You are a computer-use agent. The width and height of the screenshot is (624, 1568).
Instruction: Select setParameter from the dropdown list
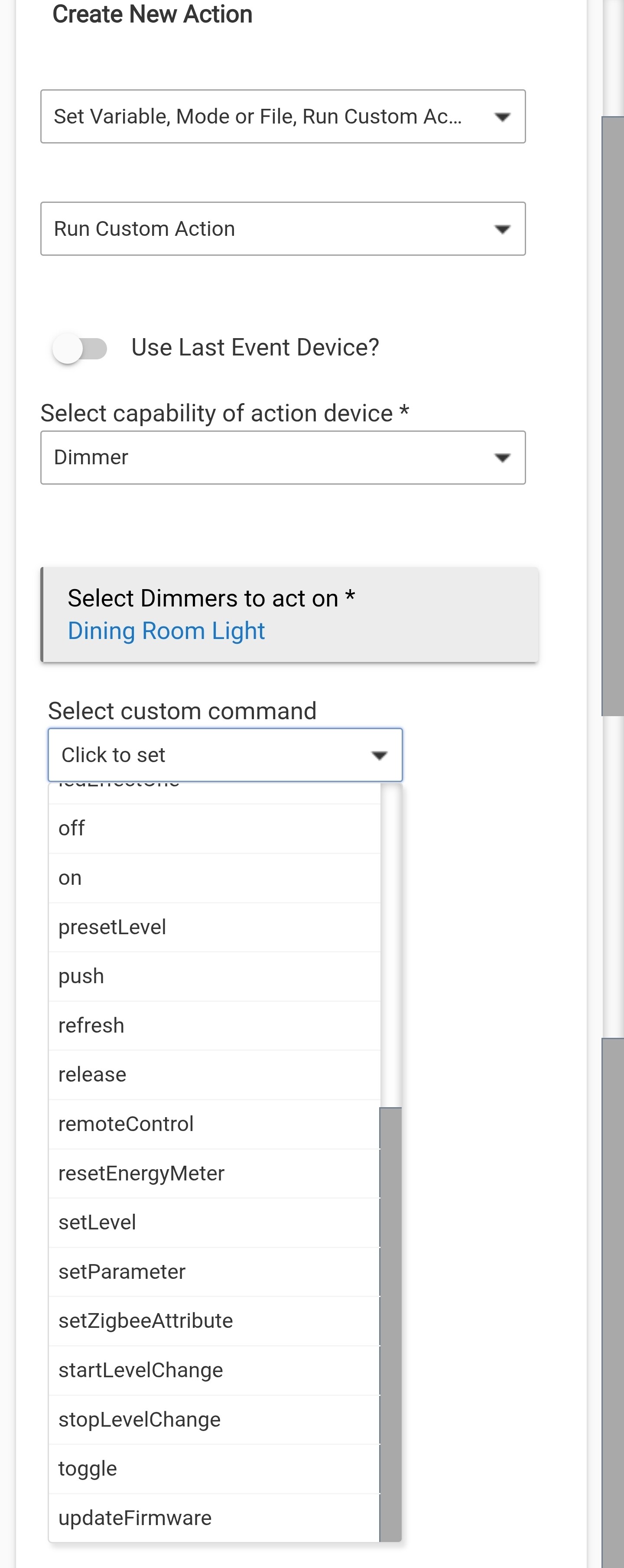tap(214, 1272)
